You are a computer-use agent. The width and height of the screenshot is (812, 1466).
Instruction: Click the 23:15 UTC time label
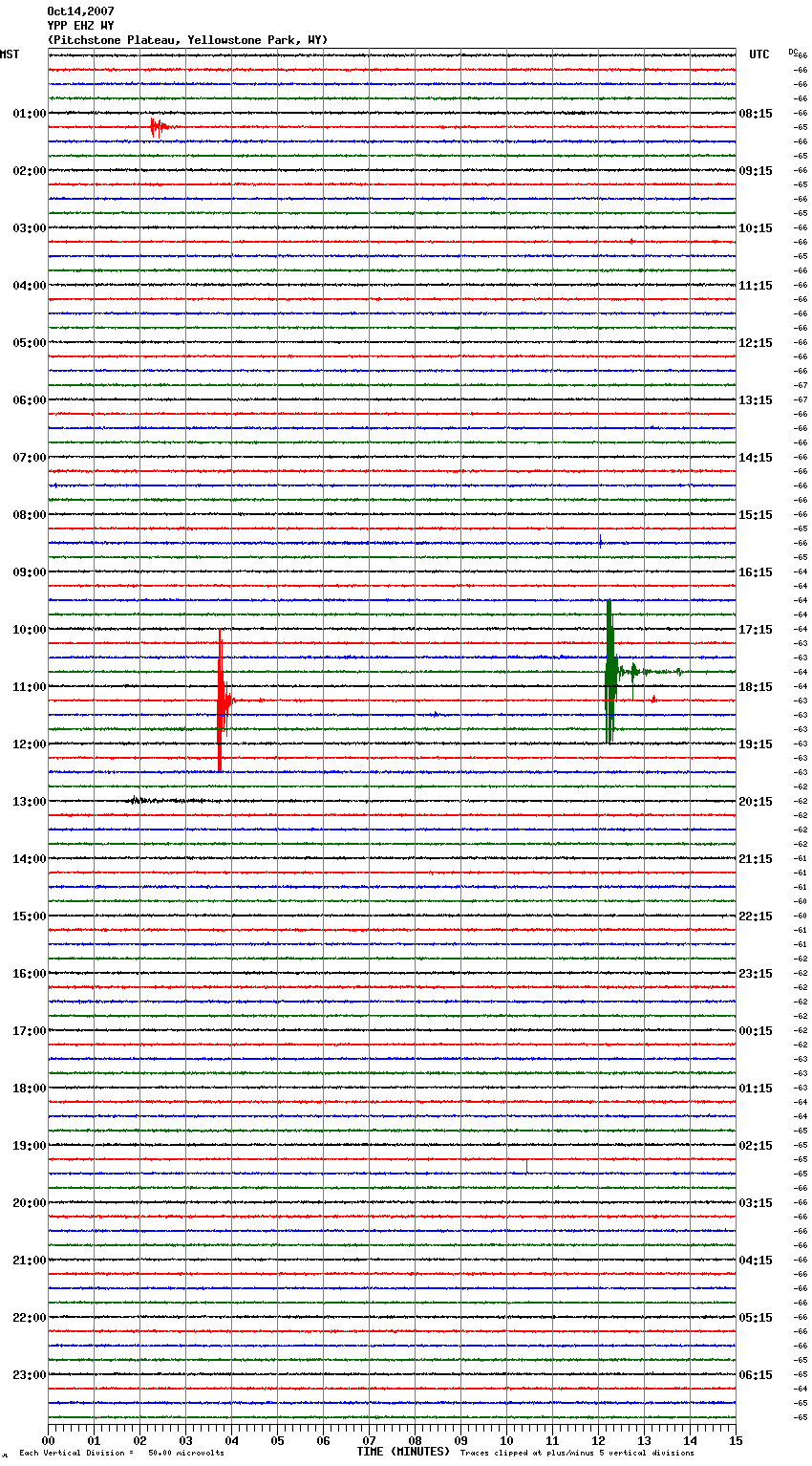tap(756, 974)
